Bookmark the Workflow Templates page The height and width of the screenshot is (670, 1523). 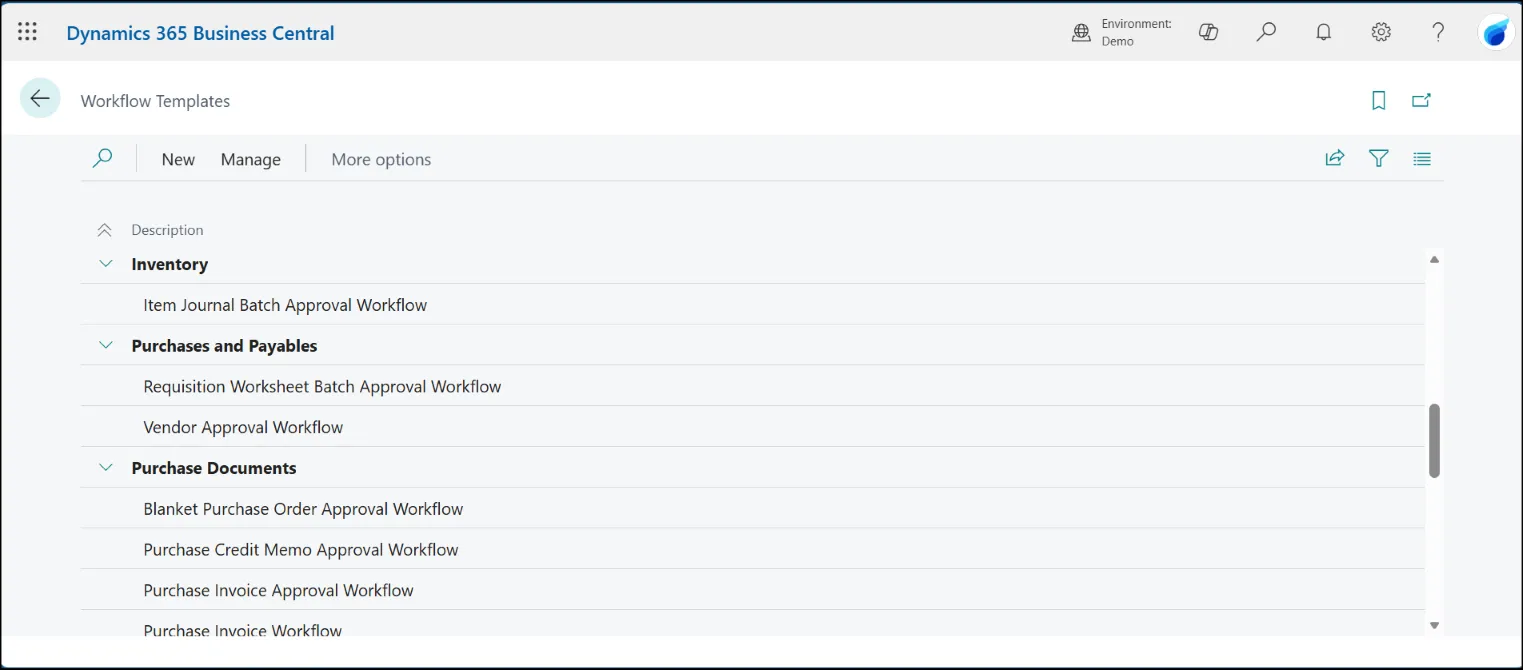[x=1379, y=100]
